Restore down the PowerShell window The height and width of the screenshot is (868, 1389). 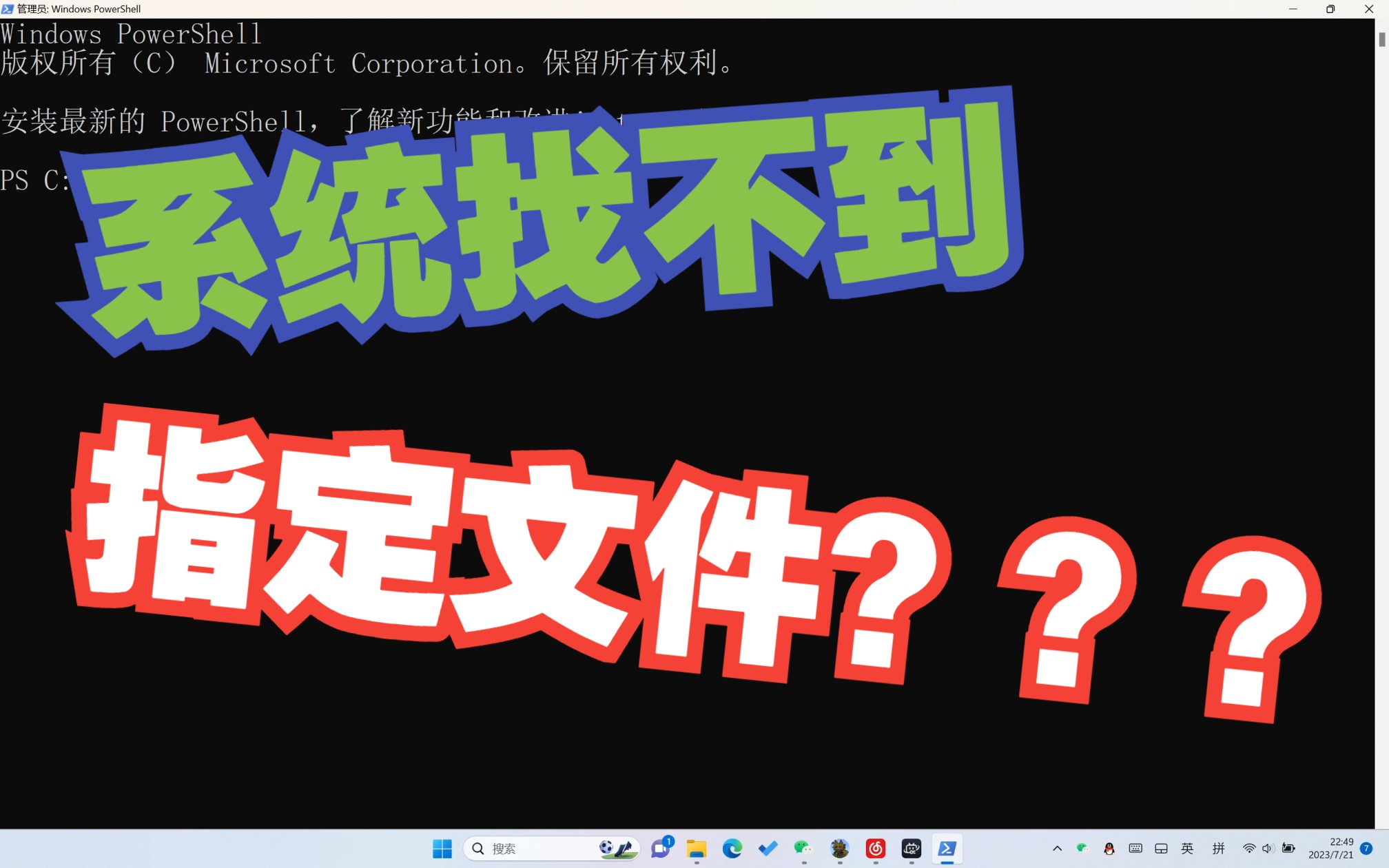1330,9
